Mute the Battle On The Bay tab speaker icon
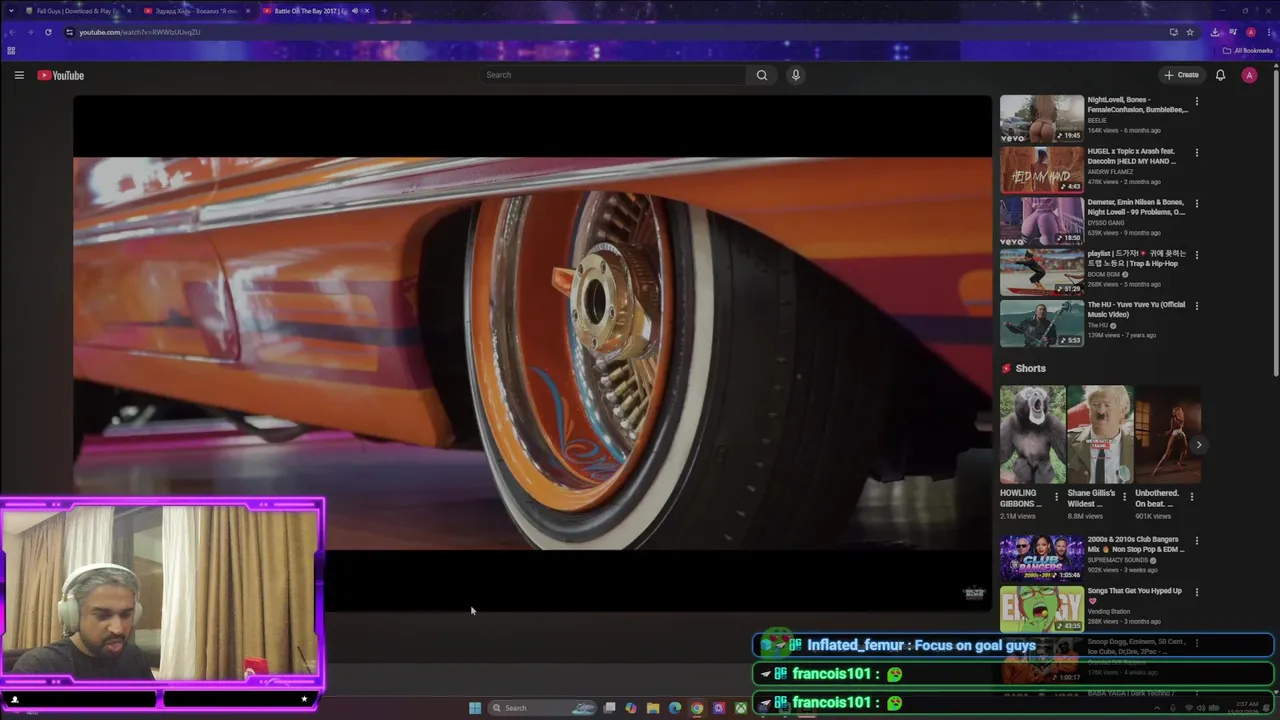The width and height of the screenshot is (1280, 720). [x=354, y=11]
